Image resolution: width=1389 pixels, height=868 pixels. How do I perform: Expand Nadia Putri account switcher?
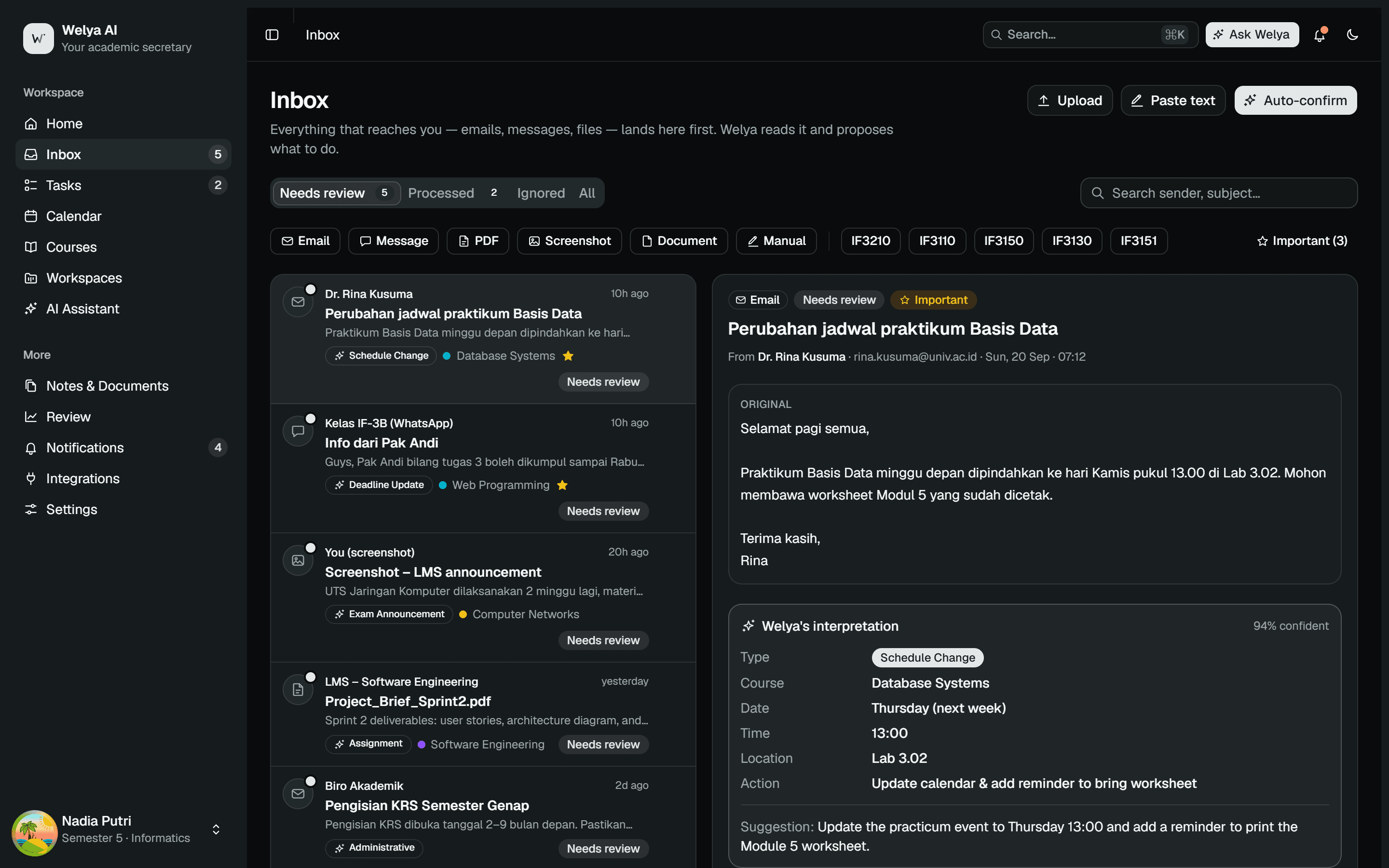tap(216, 829)
